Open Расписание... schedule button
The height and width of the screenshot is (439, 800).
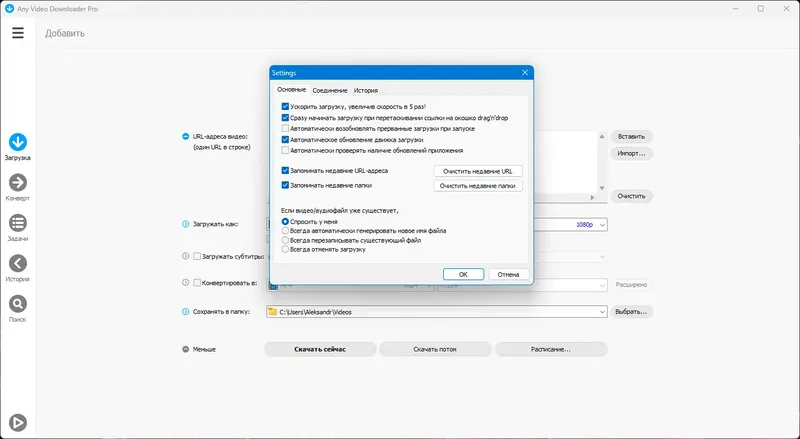pos(551,349)
